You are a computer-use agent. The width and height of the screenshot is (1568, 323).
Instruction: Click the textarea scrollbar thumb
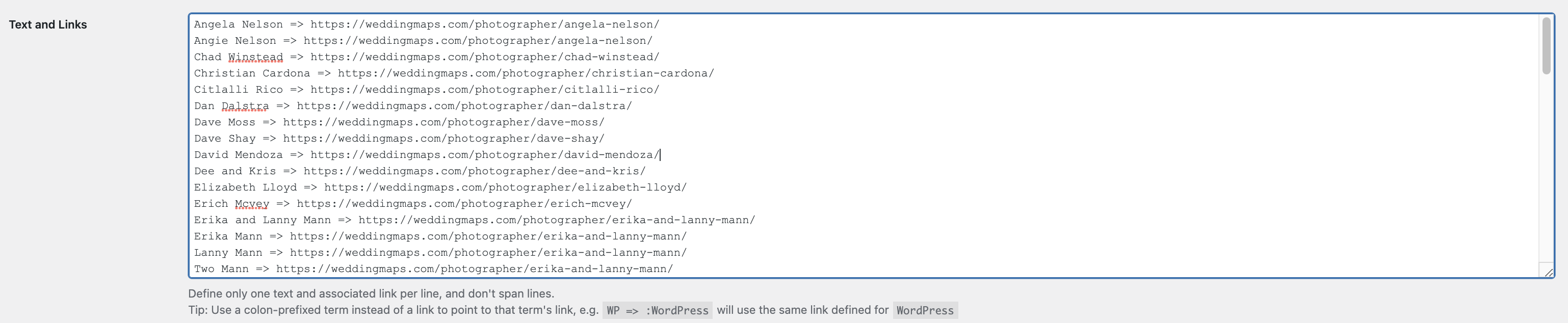(x=1546, y=46)
